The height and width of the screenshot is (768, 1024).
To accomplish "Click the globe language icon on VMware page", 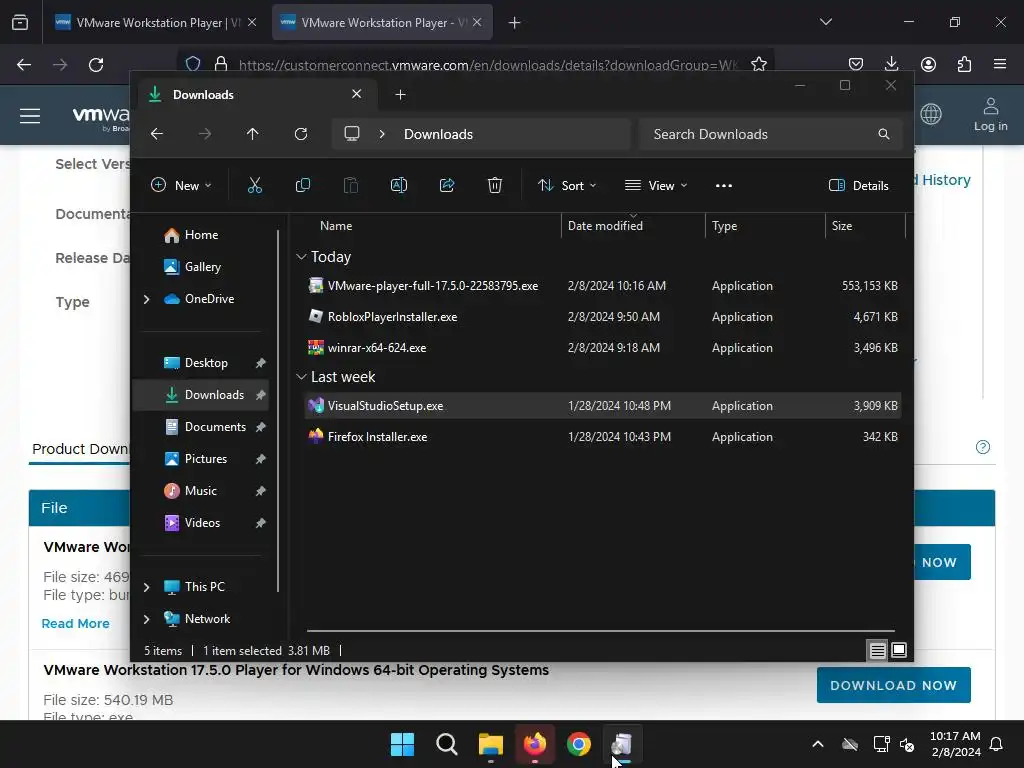I will pos(931,114).
